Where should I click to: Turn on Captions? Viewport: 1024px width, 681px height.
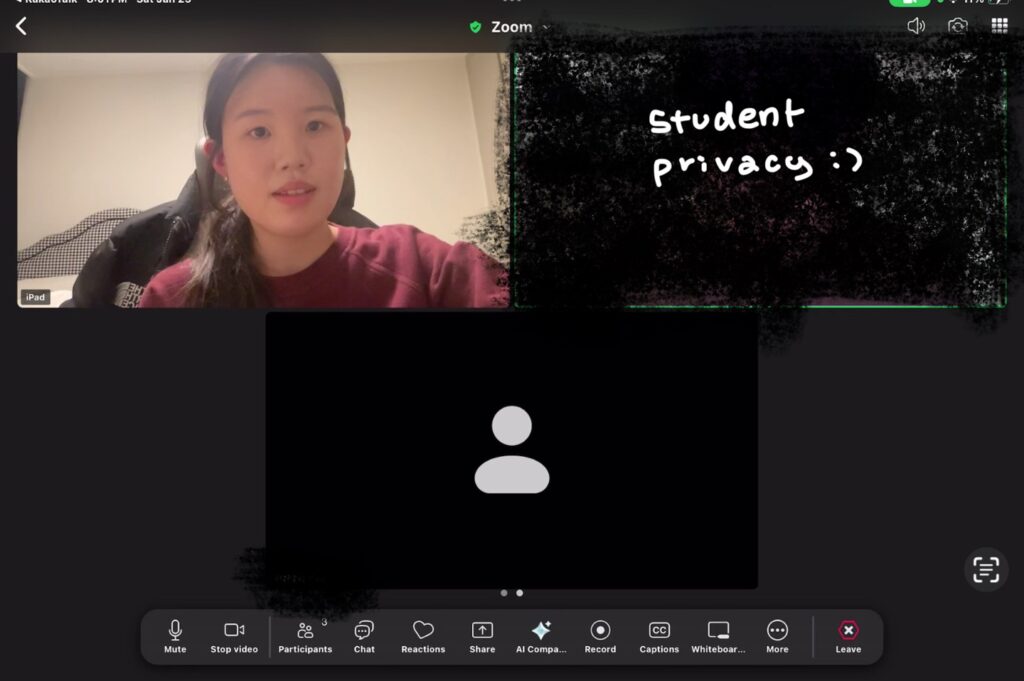click(x=659, y=637)
